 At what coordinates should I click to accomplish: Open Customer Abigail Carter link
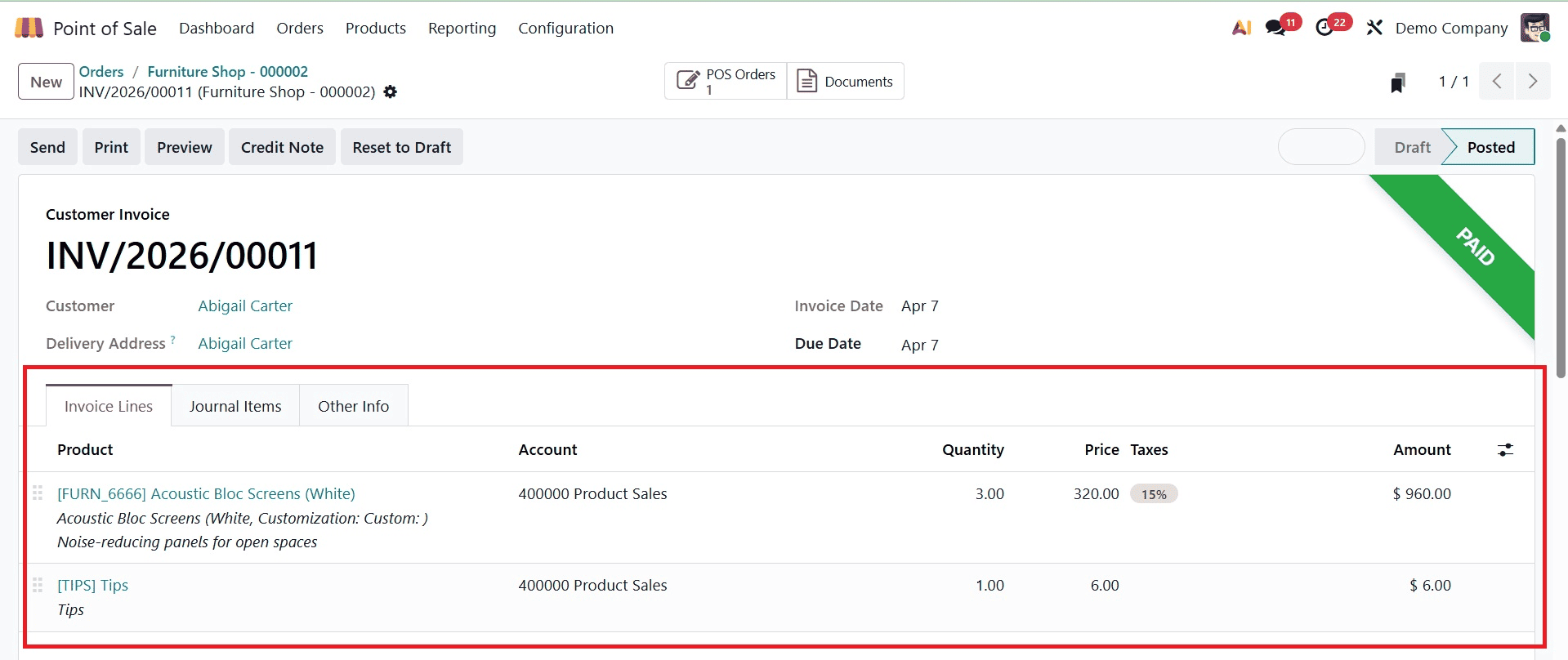point(245,305)
